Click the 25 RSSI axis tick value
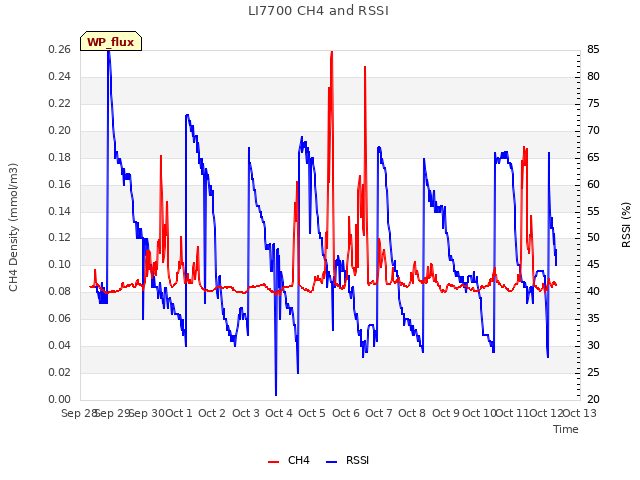 (x=593, y=372)
